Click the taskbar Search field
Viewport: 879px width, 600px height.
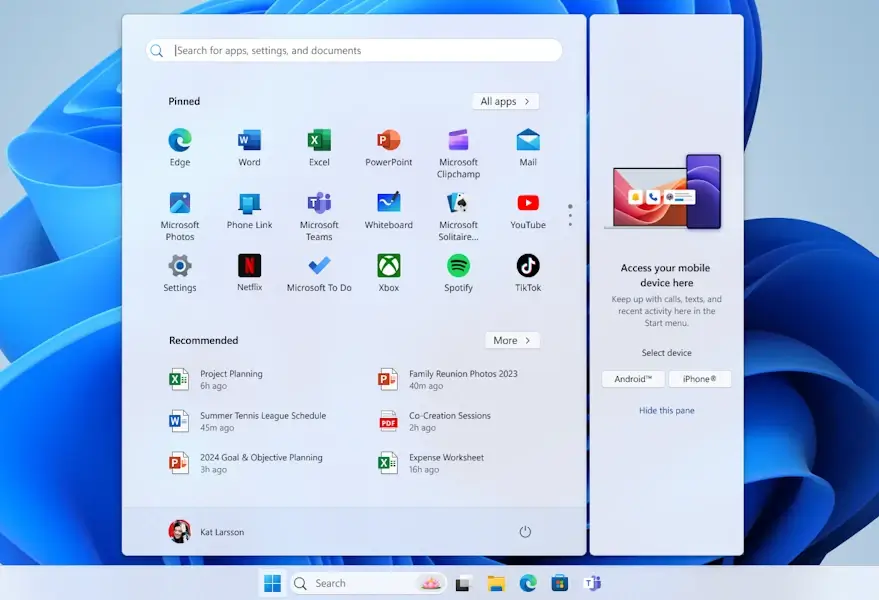[368, 583]
